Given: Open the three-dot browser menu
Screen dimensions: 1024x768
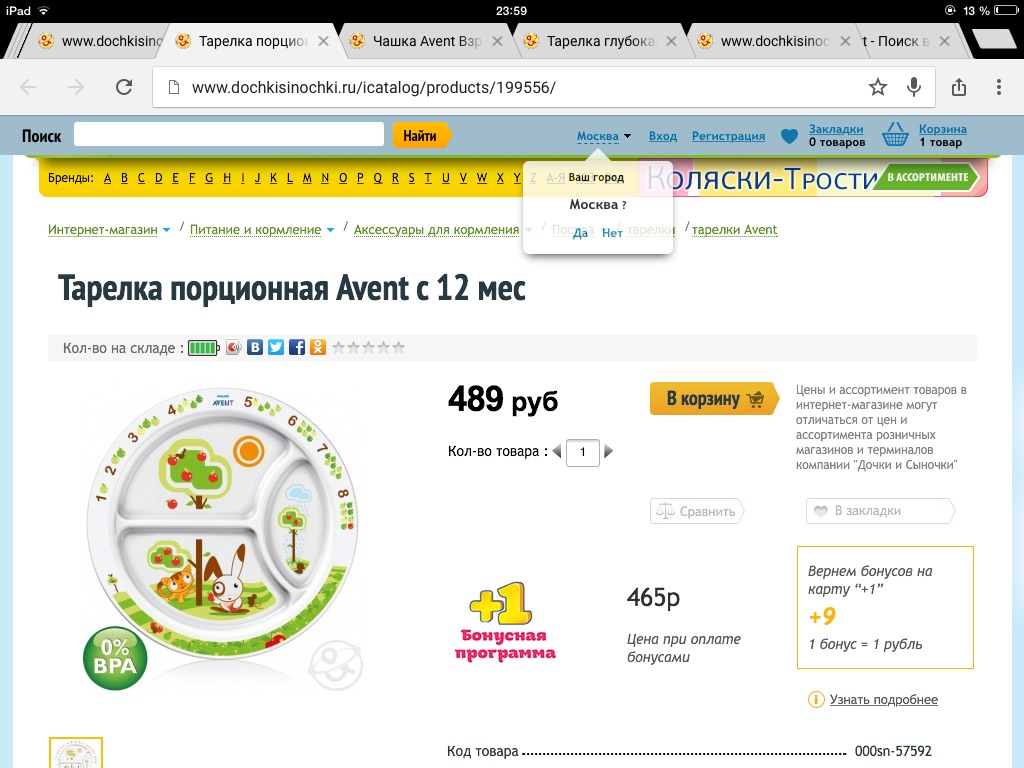Looking at the screenshot, I should 999,87.
